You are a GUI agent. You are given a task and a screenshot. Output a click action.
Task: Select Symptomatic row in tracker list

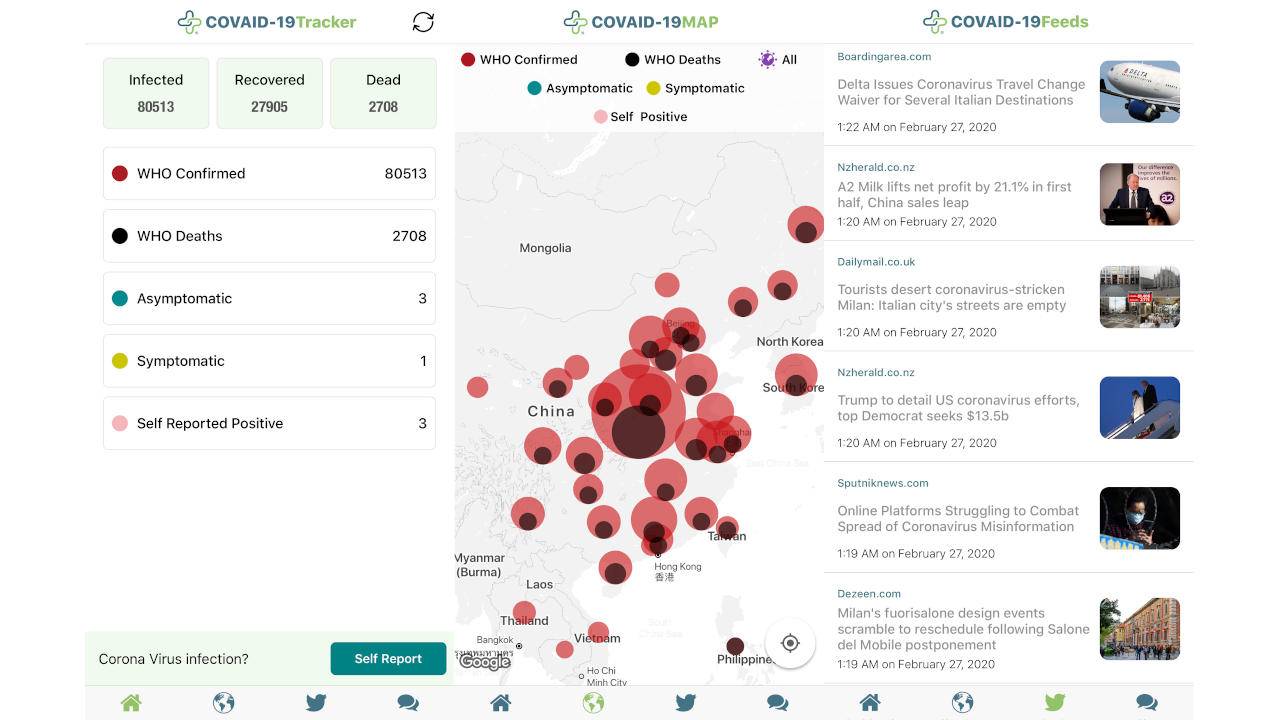tap(270, 361)
